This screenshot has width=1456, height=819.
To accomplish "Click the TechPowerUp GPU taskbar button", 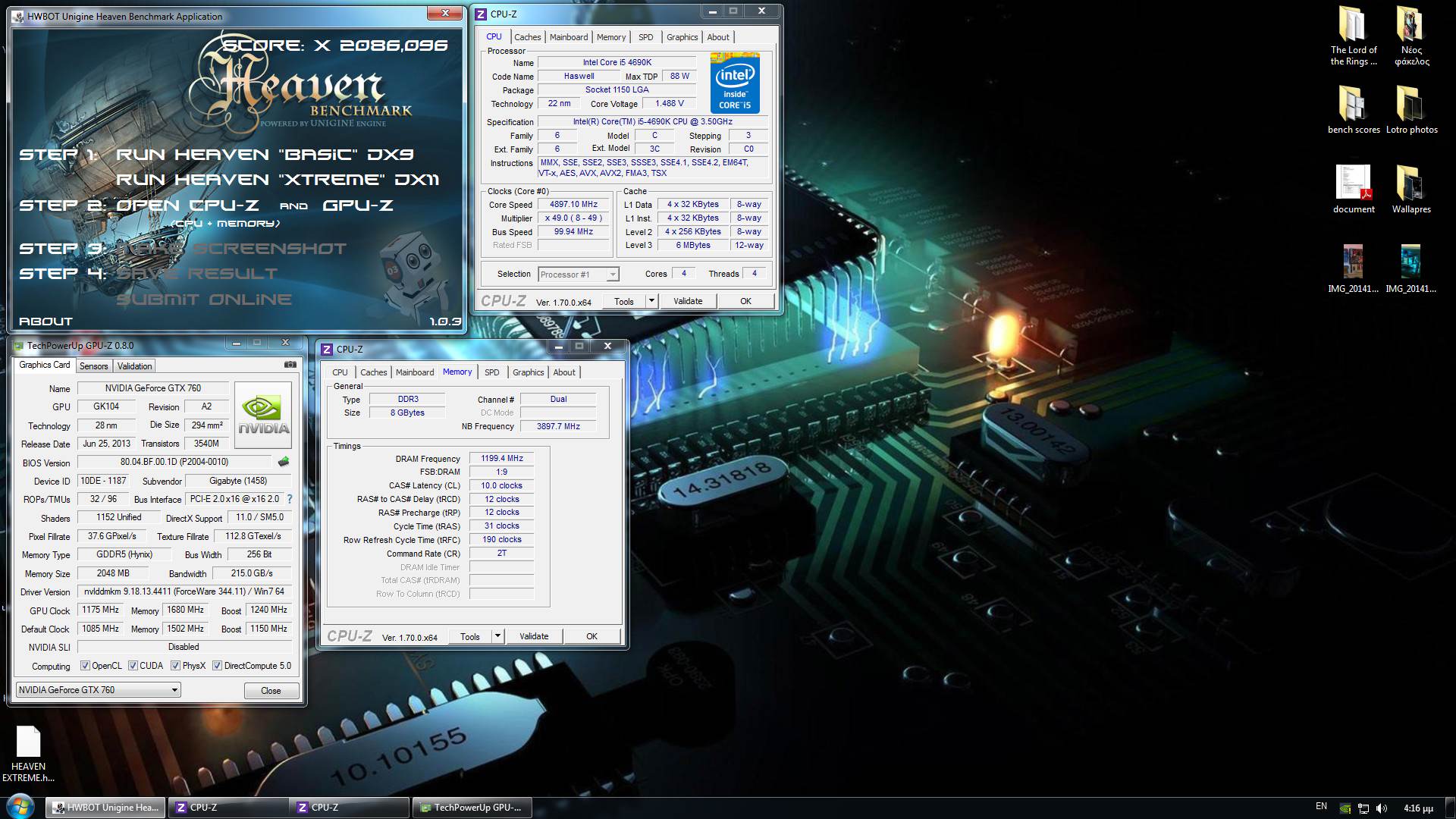I will (472, 808).
